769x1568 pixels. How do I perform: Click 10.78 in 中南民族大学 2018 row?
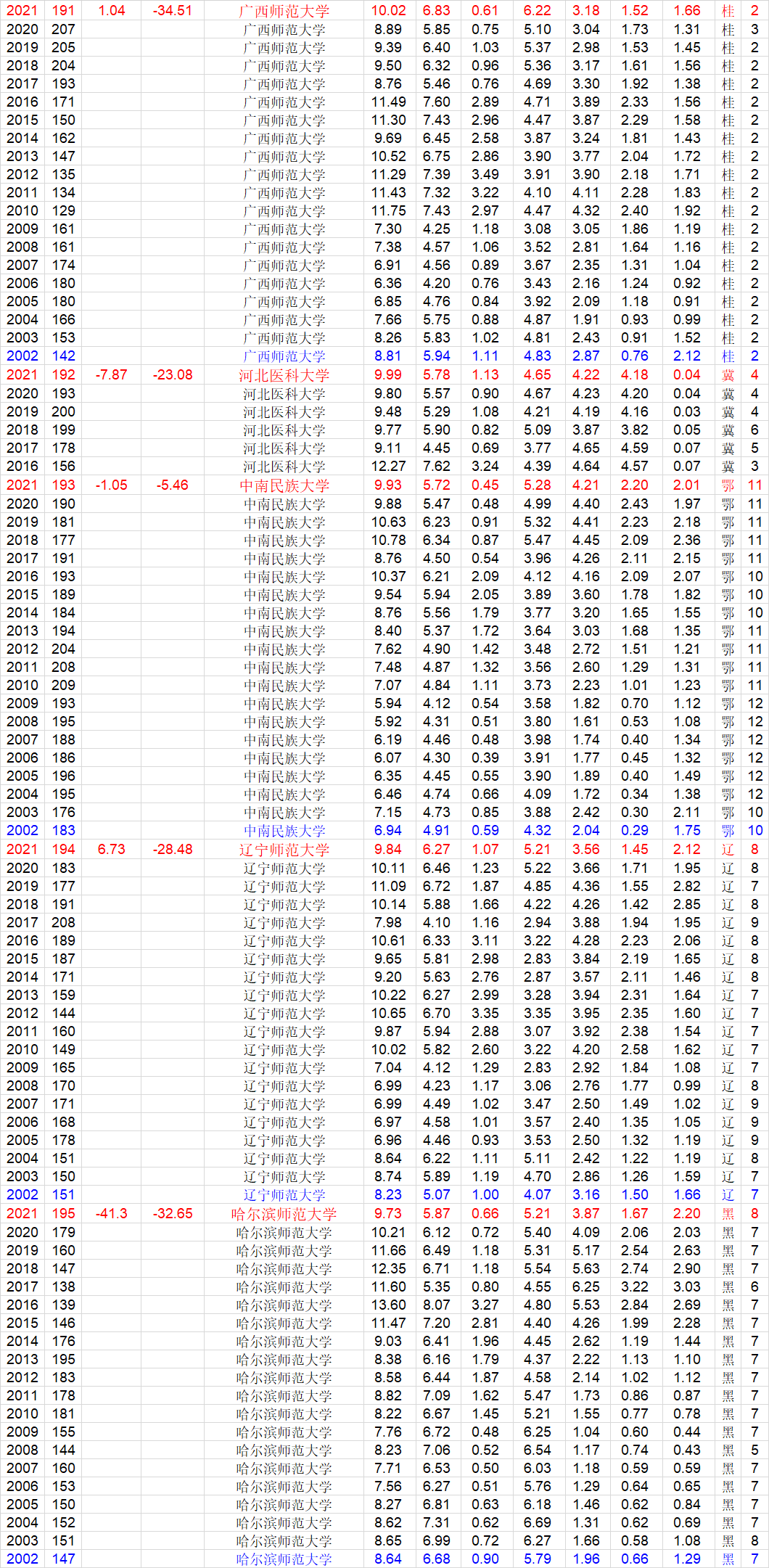point(389,541)
